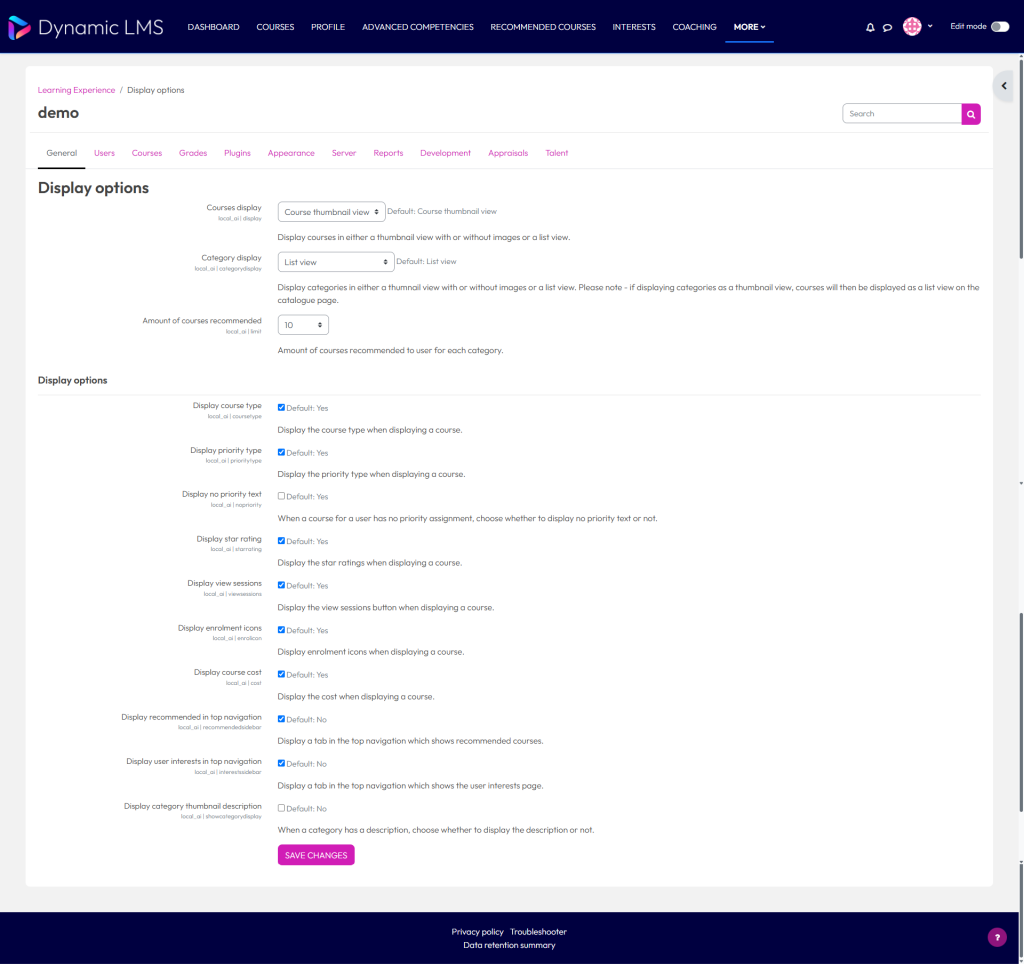
Task: Uncheck Display priority type checkbox
Action: [x=281, y=452]
